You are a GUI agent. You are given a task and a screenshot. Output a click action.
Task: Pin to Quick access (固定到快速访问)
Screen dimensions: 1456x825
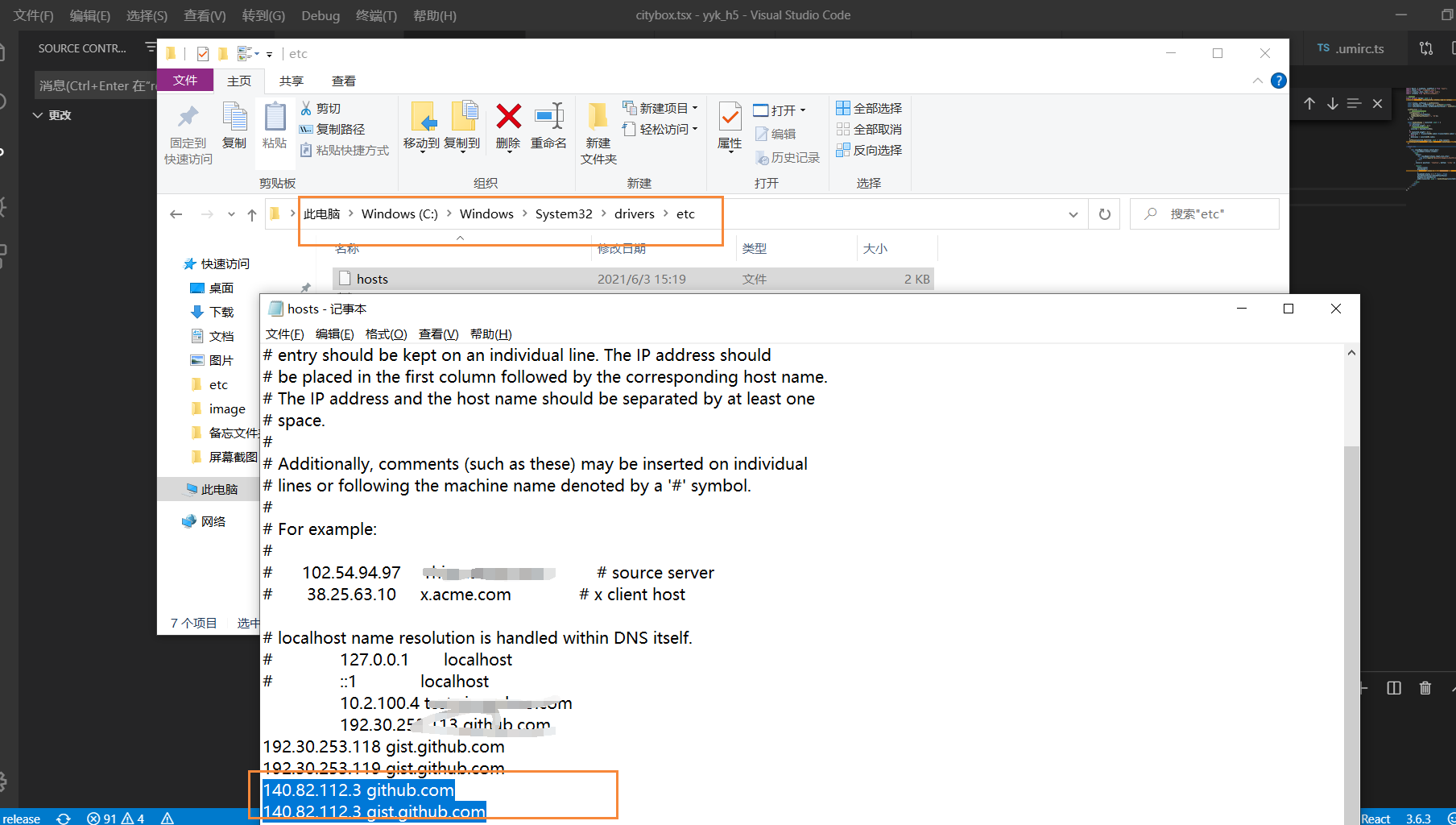pos(188,134)
